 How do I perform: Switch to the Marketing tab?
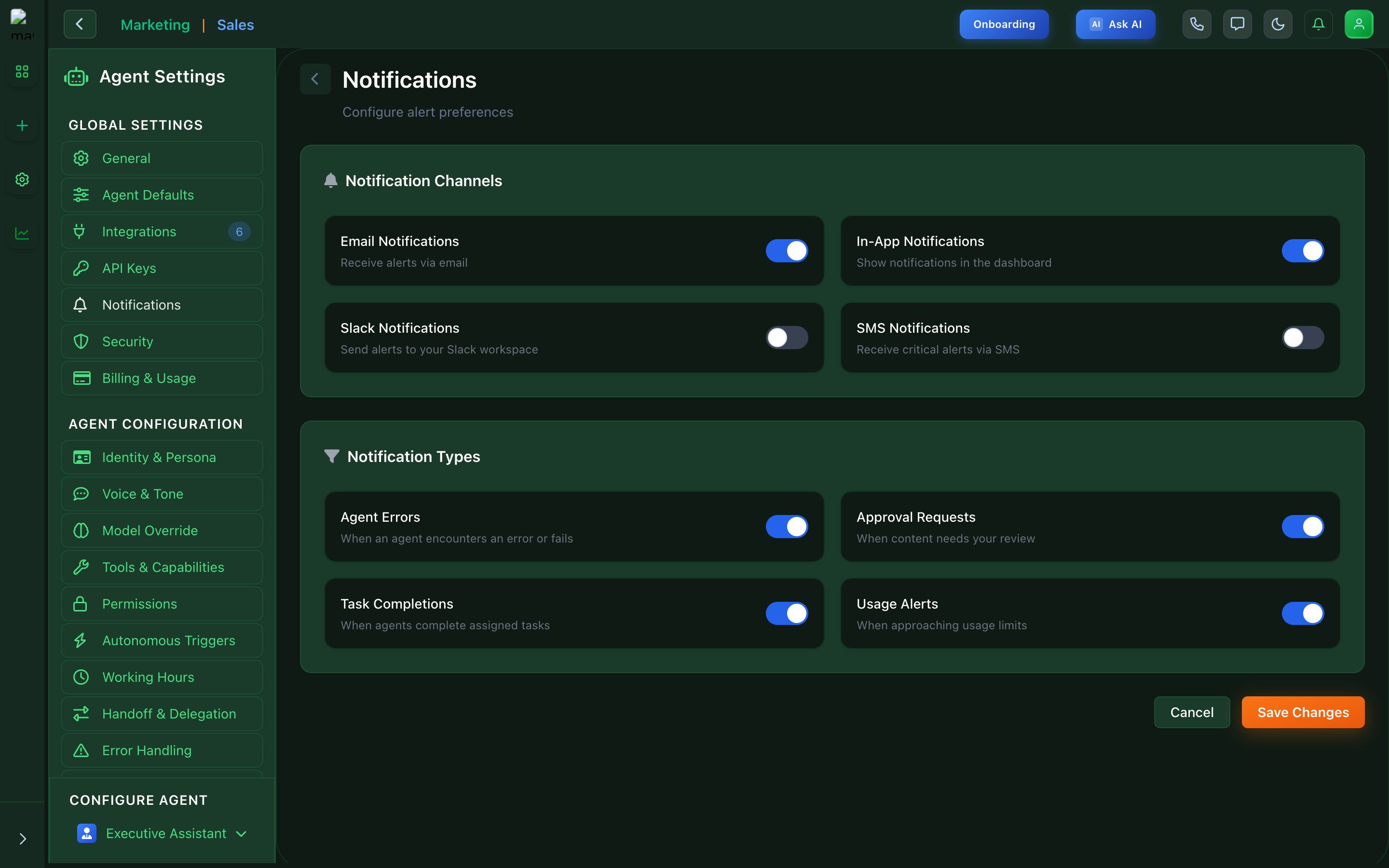(155, 25)
